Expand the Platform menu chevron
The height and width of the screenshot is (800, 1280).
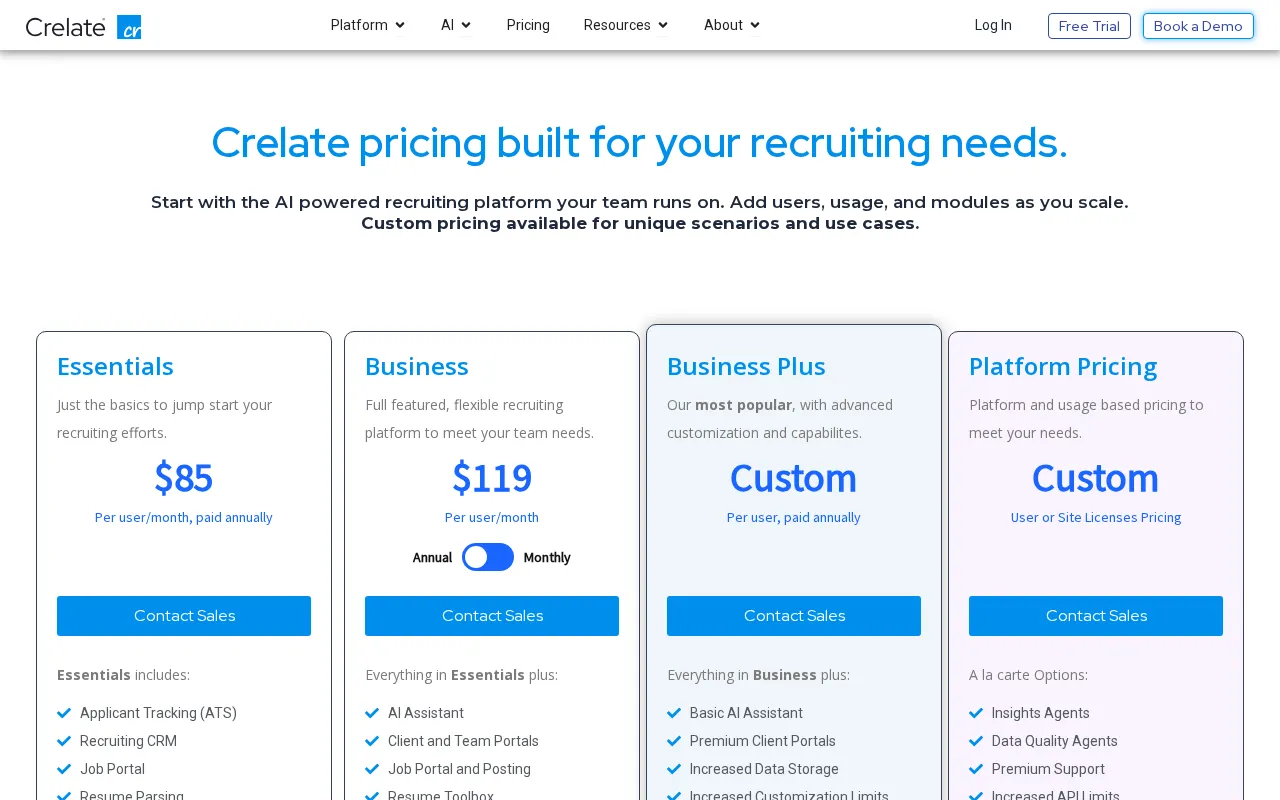point(400,25)
